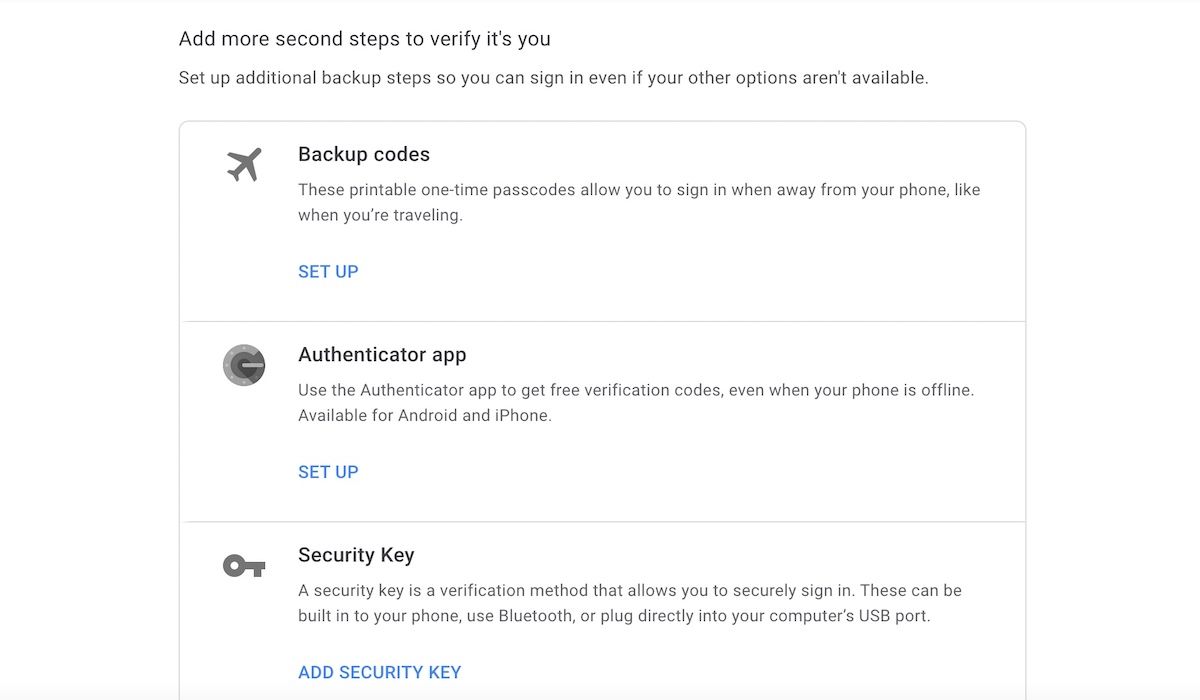Click the "Use the Authenticator app" text line
The height and width of the screenshot is (700, 1200).
point(636,390)
